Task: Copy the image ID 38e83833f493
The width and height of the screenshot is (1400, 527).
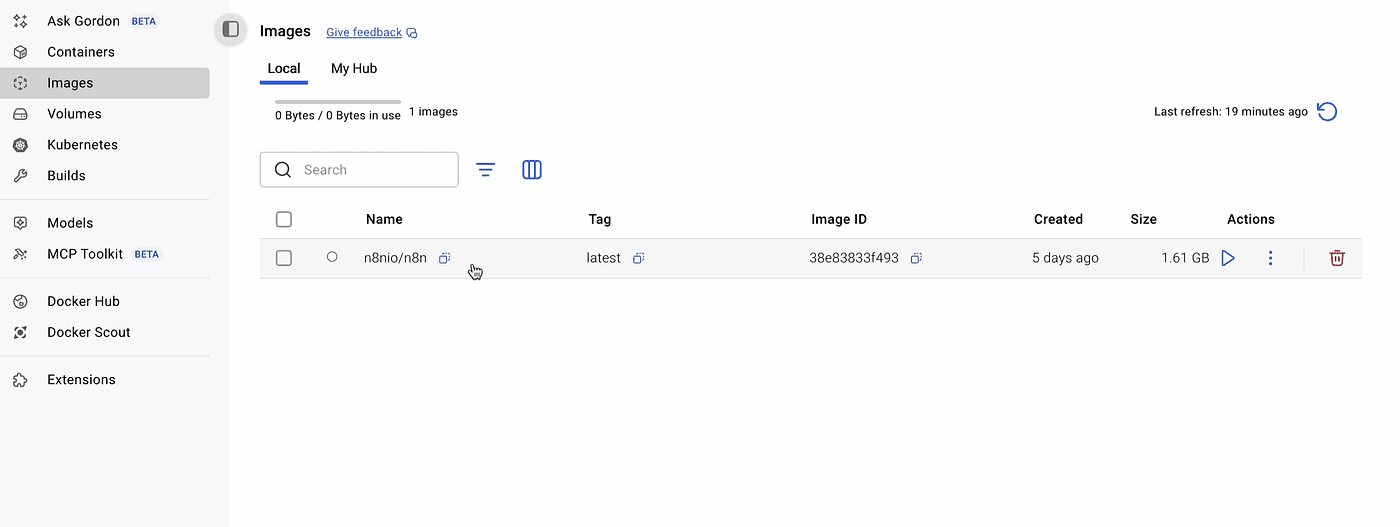Action: pyautogui.click(x=916, y=258)
